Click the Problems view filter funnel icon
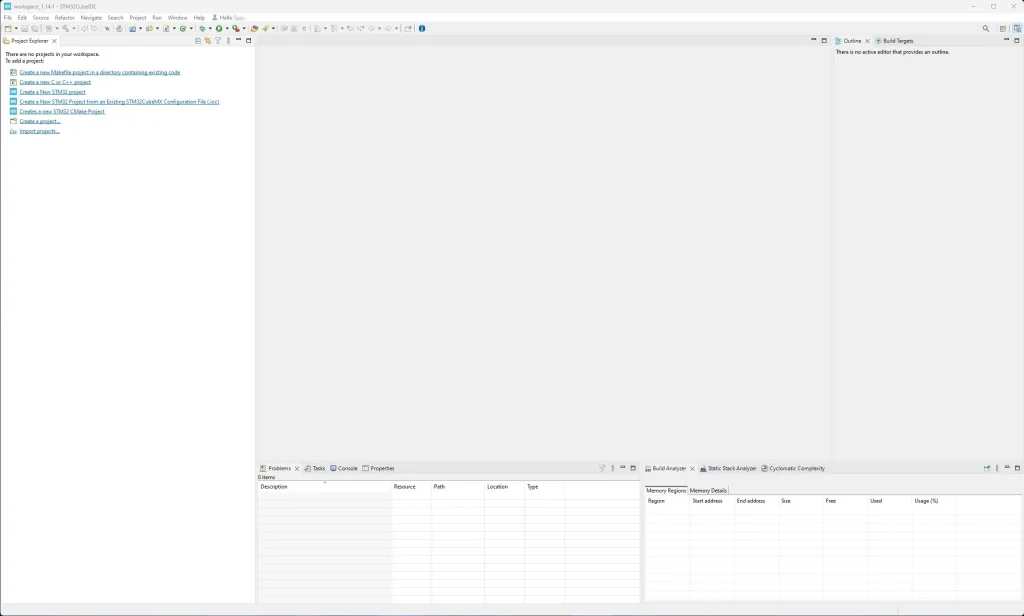 pos(602,468)
